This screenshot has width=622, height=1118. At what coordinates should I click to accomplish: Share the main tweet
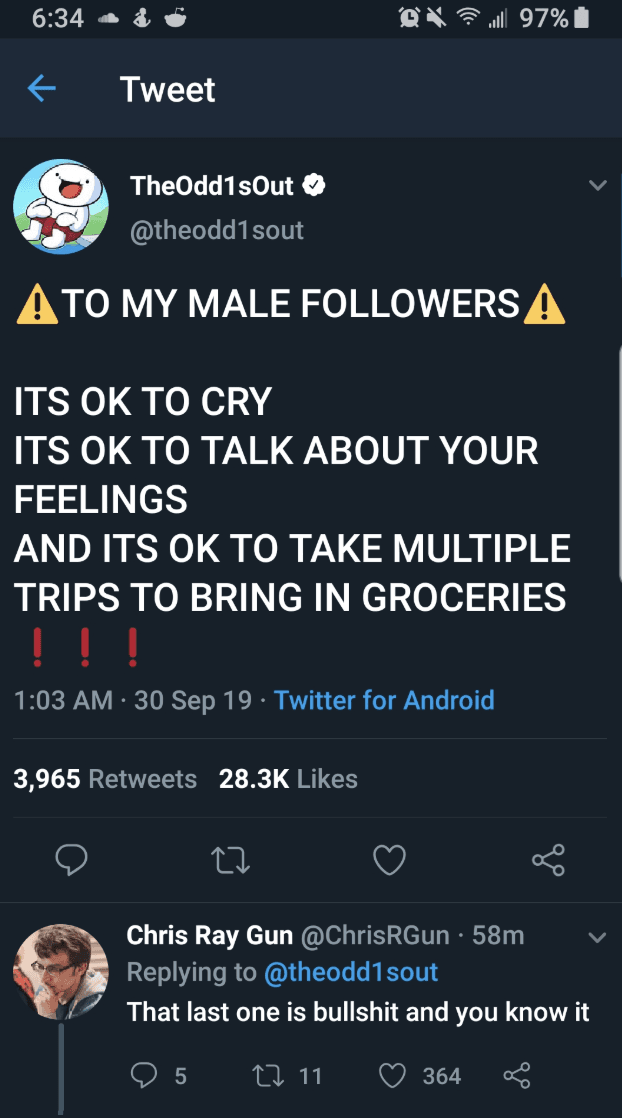tap(549, 859)
